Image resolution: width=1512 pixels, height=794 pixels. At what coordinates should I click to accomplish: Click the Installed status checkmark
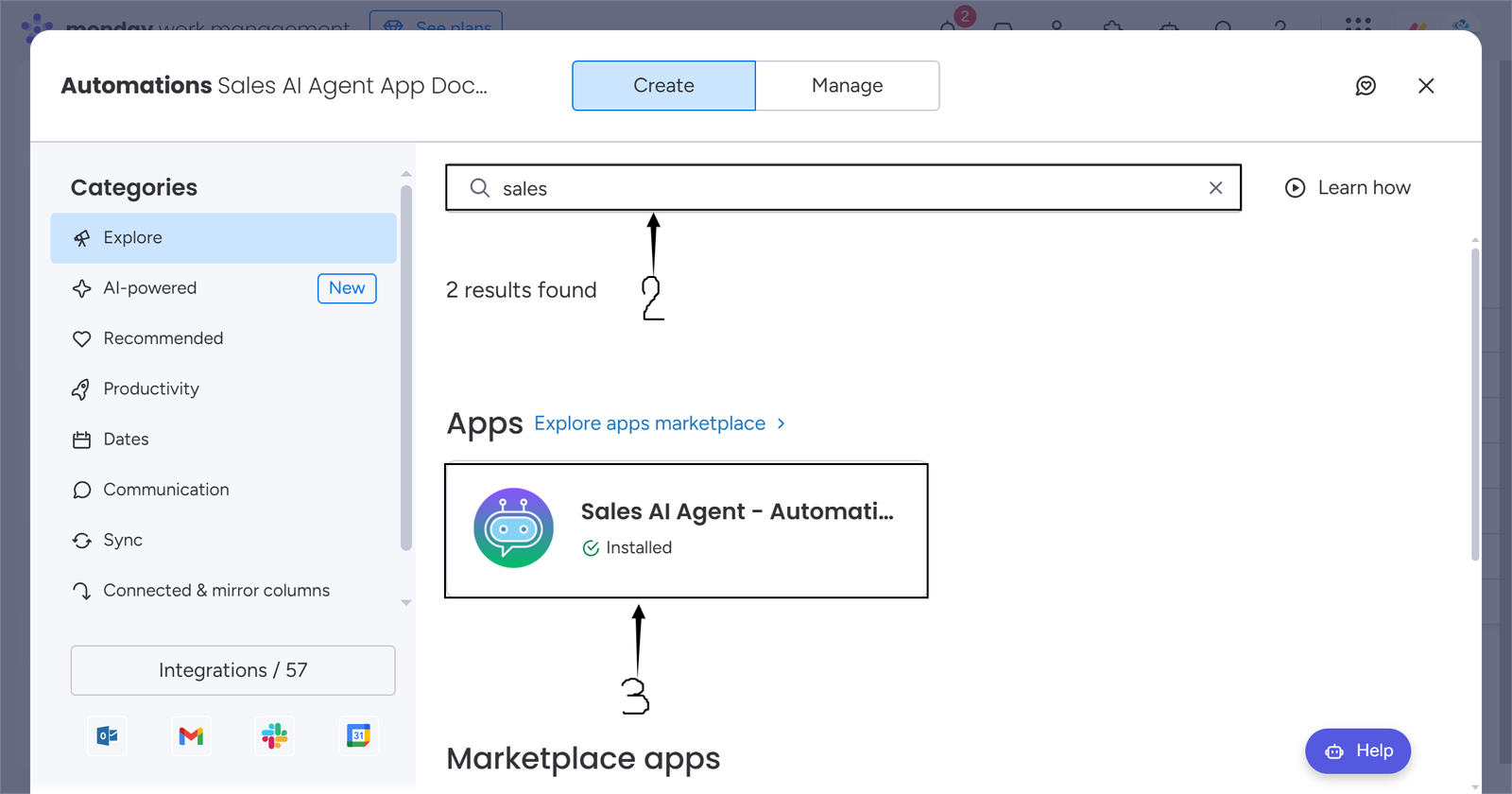(x=591, y=548)
